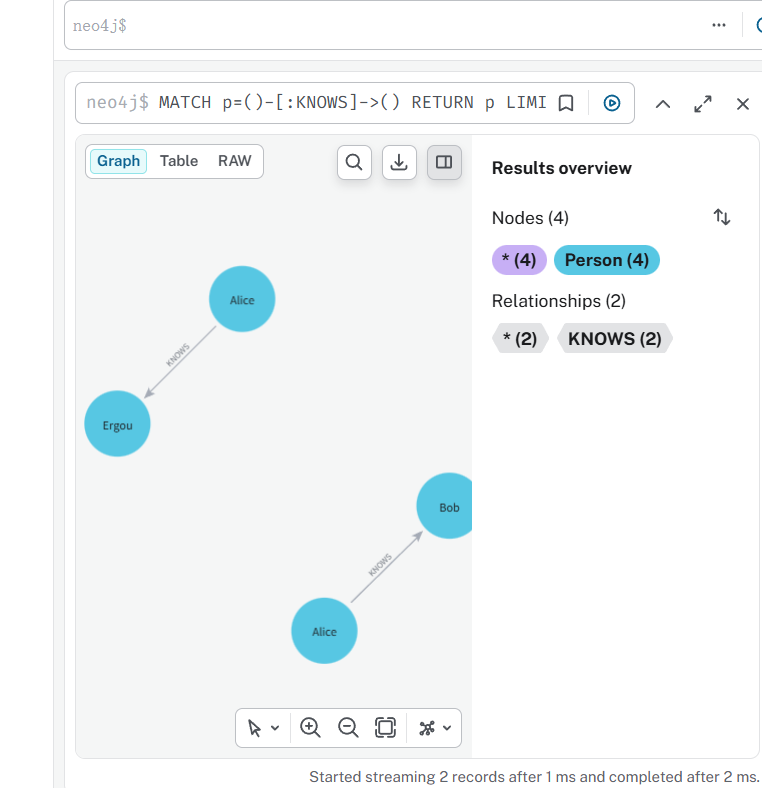Switch to the Table view tab
The image size is (762, 788).
pos(179,161)
